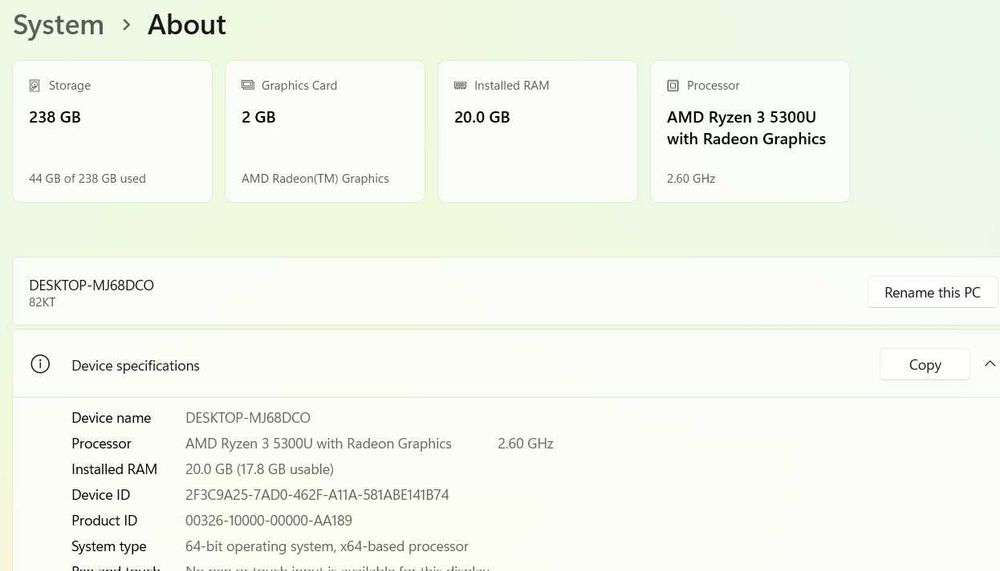Image resolution: width=1000 pixels, height=571 pixels.
Task: Click the Device specifications info icon
Action: click(40, 364)
